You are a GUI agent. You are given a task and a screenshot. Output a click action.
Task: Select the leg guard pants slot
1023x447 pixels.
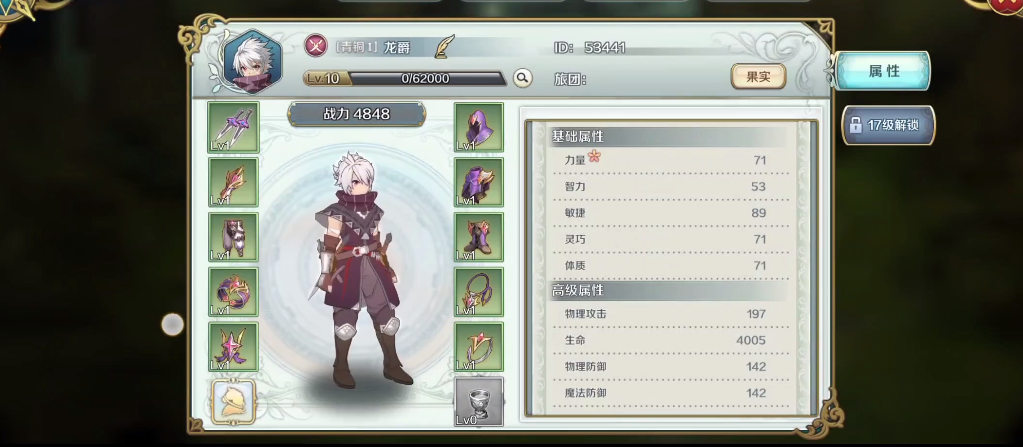pos(234,237)
